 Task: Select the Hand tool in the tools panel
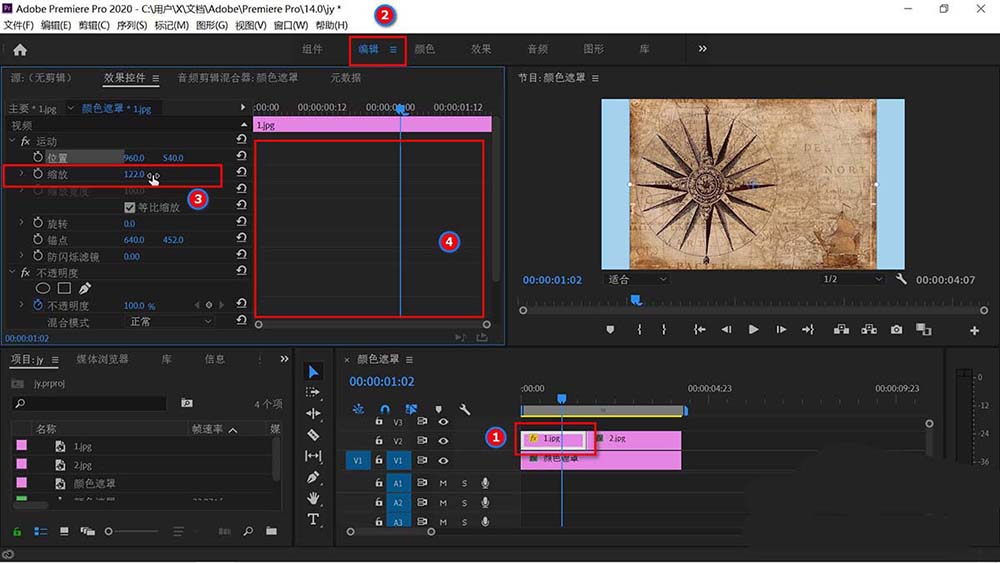click(x=313, y=498)
